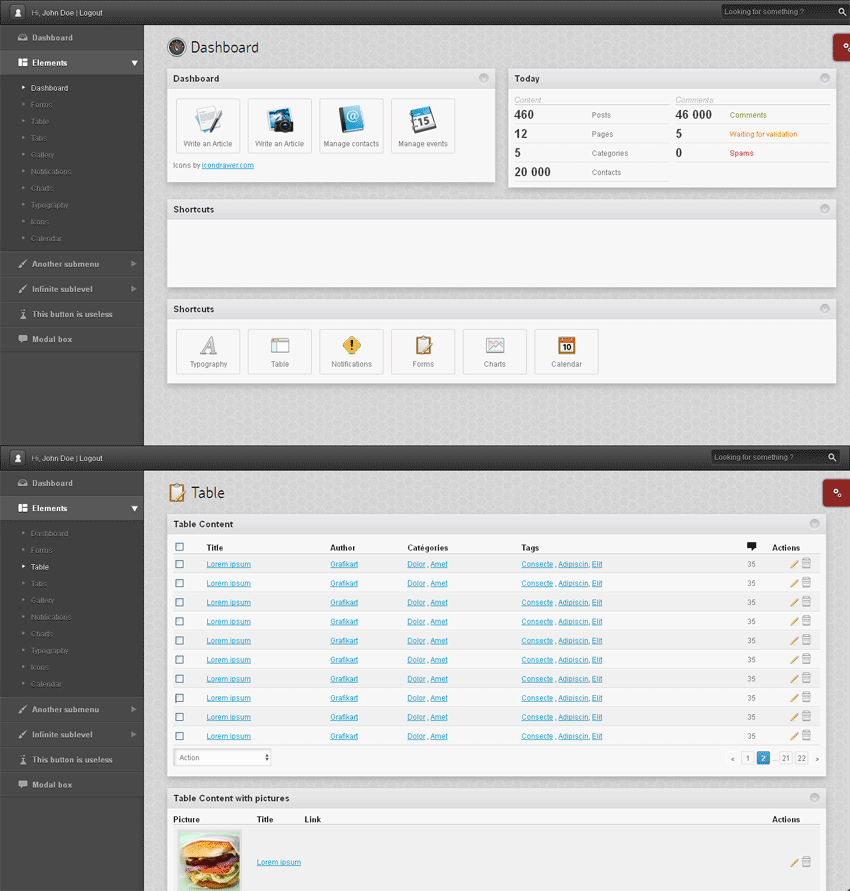Click the Forms clipboard shortcut icon
Screen dimensions: 850x891
tap(423, 351)
